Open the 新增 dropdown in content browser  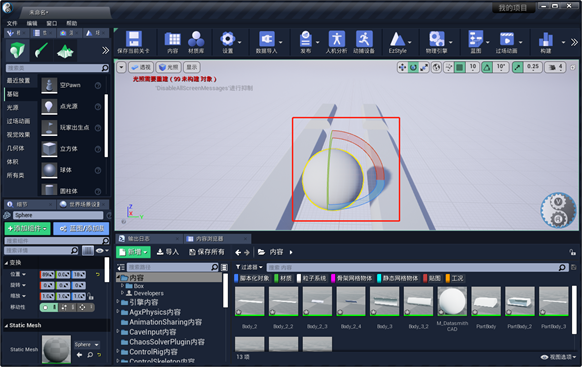133,252
